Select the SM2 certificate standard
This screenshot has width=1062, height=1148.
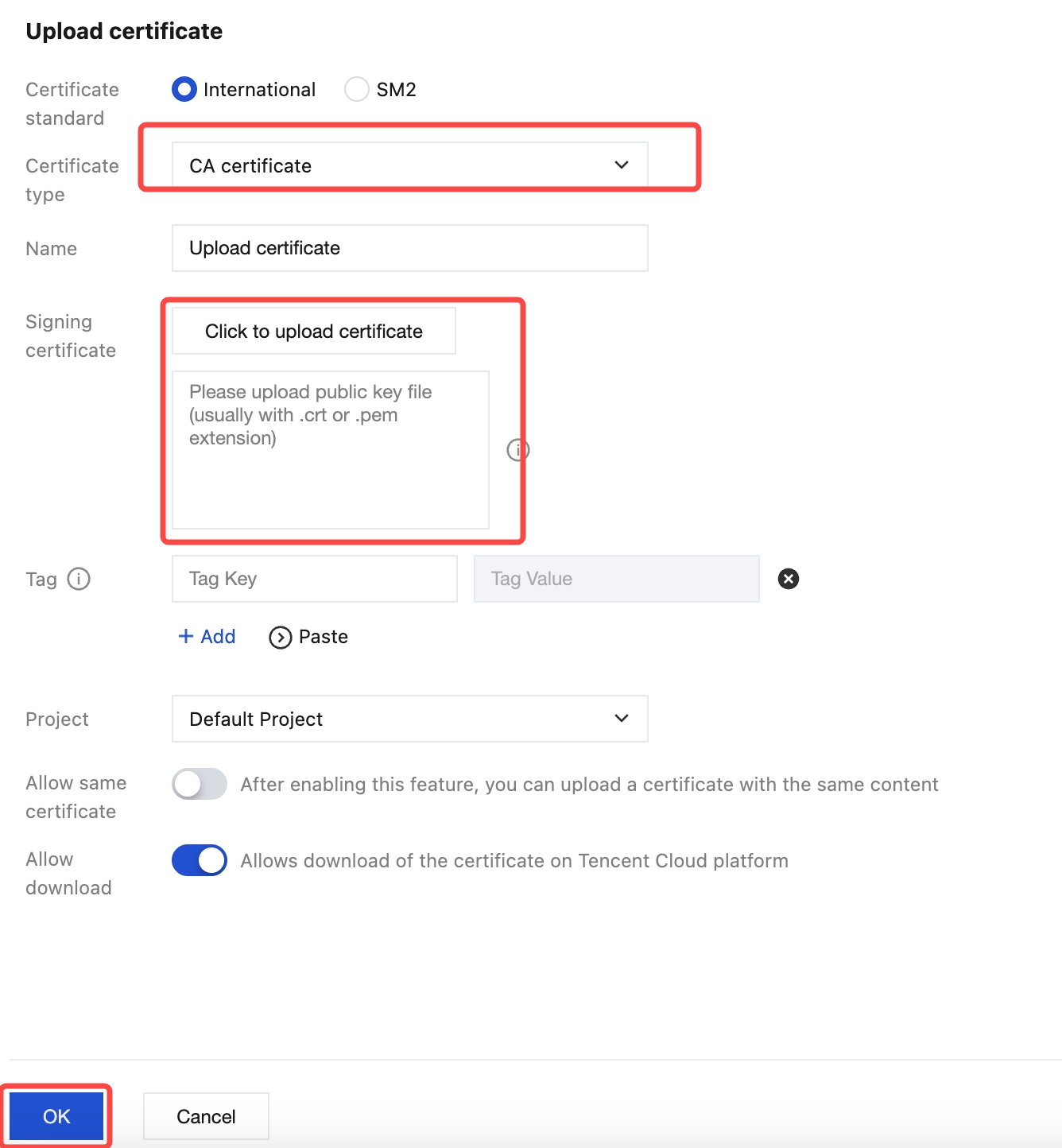click(357, 89)
